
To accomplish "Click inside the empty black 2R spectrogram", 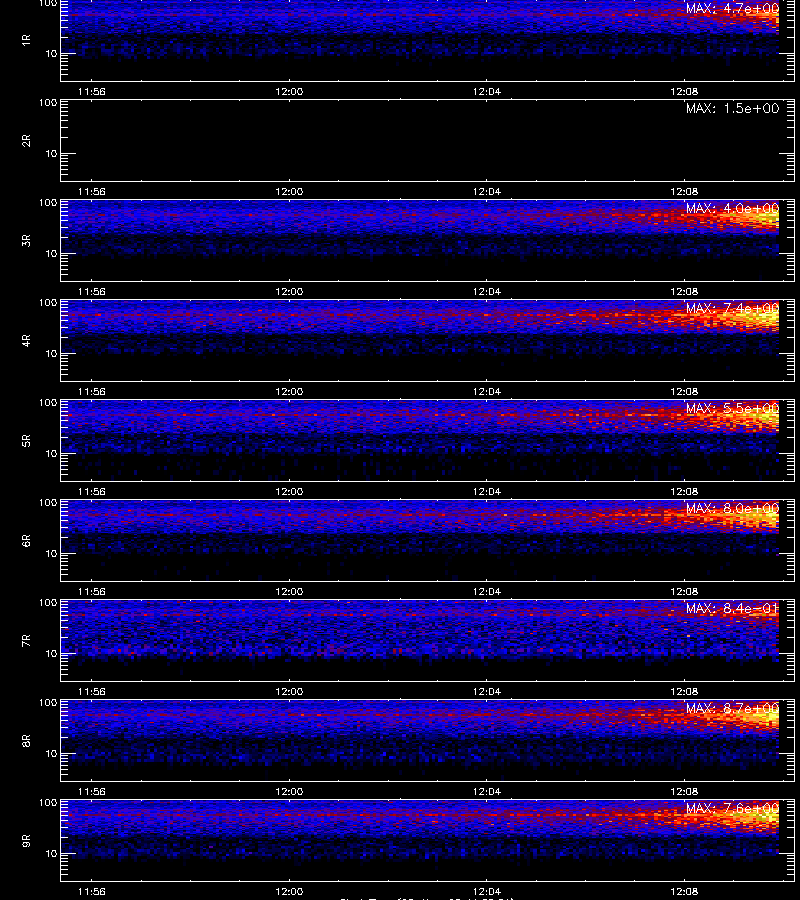I will pos(427,141).
